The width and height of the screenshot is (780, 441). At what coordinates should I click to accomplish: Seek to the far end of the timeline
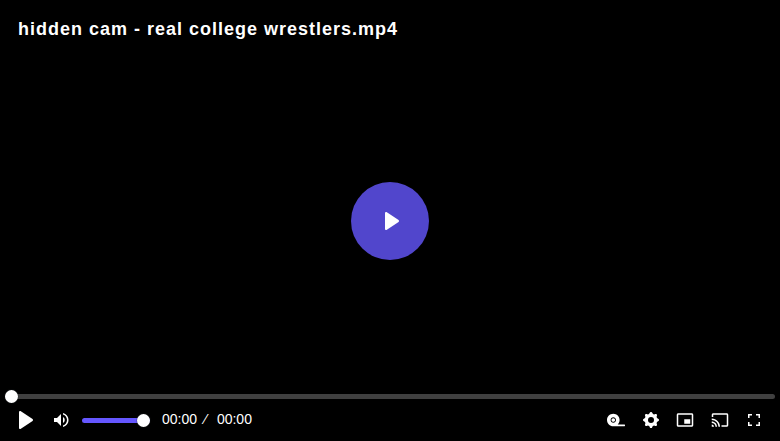coord(773,396)
